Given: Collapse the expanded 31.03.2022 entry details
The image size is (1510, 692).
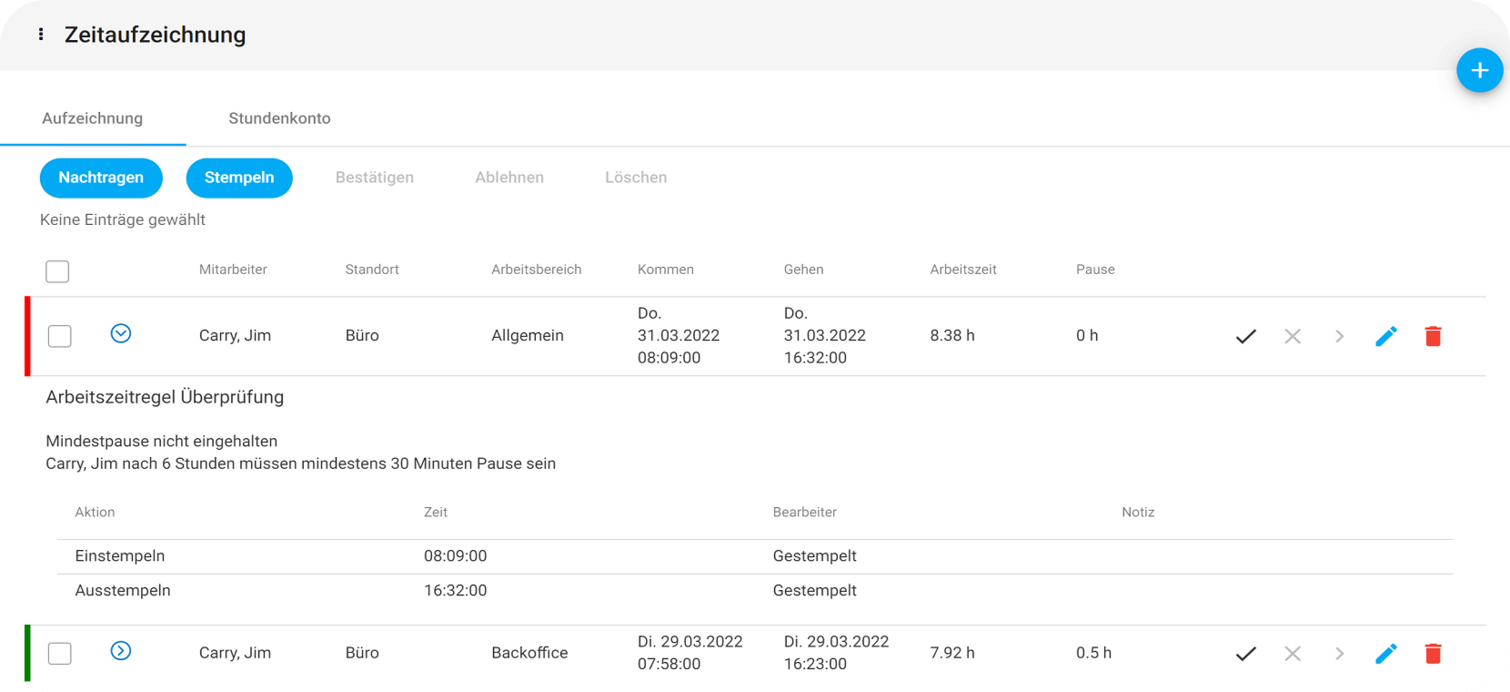Looking at the screenshot, I should 121,333.
